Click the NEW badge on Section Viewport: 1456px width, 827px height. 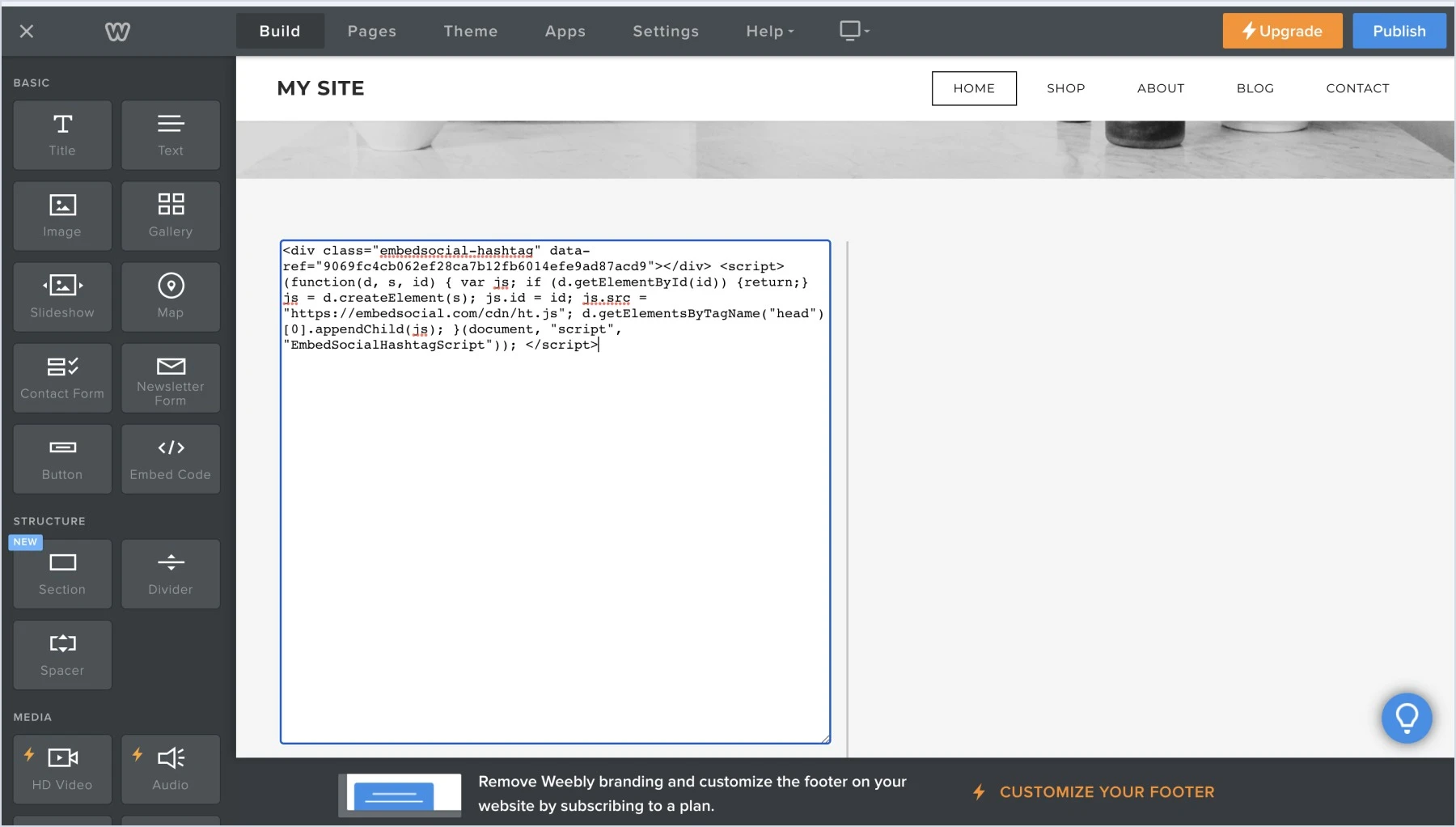(25, 542)
